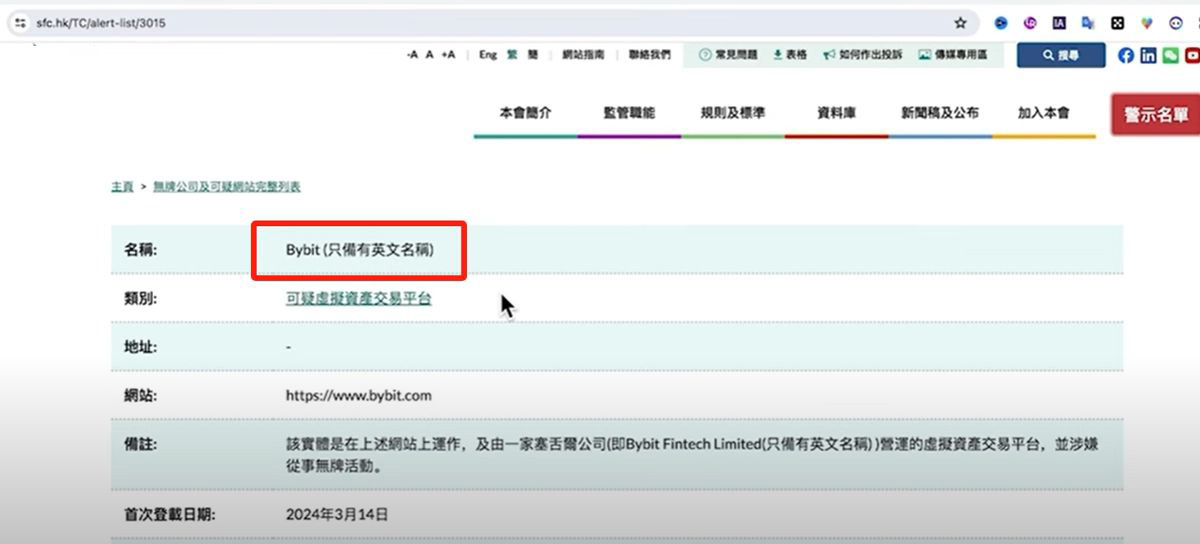The height and width of the screenshot is (544, 1200).
Task: Go to 主頁 breadcrumb link
Action: (122, 187)
